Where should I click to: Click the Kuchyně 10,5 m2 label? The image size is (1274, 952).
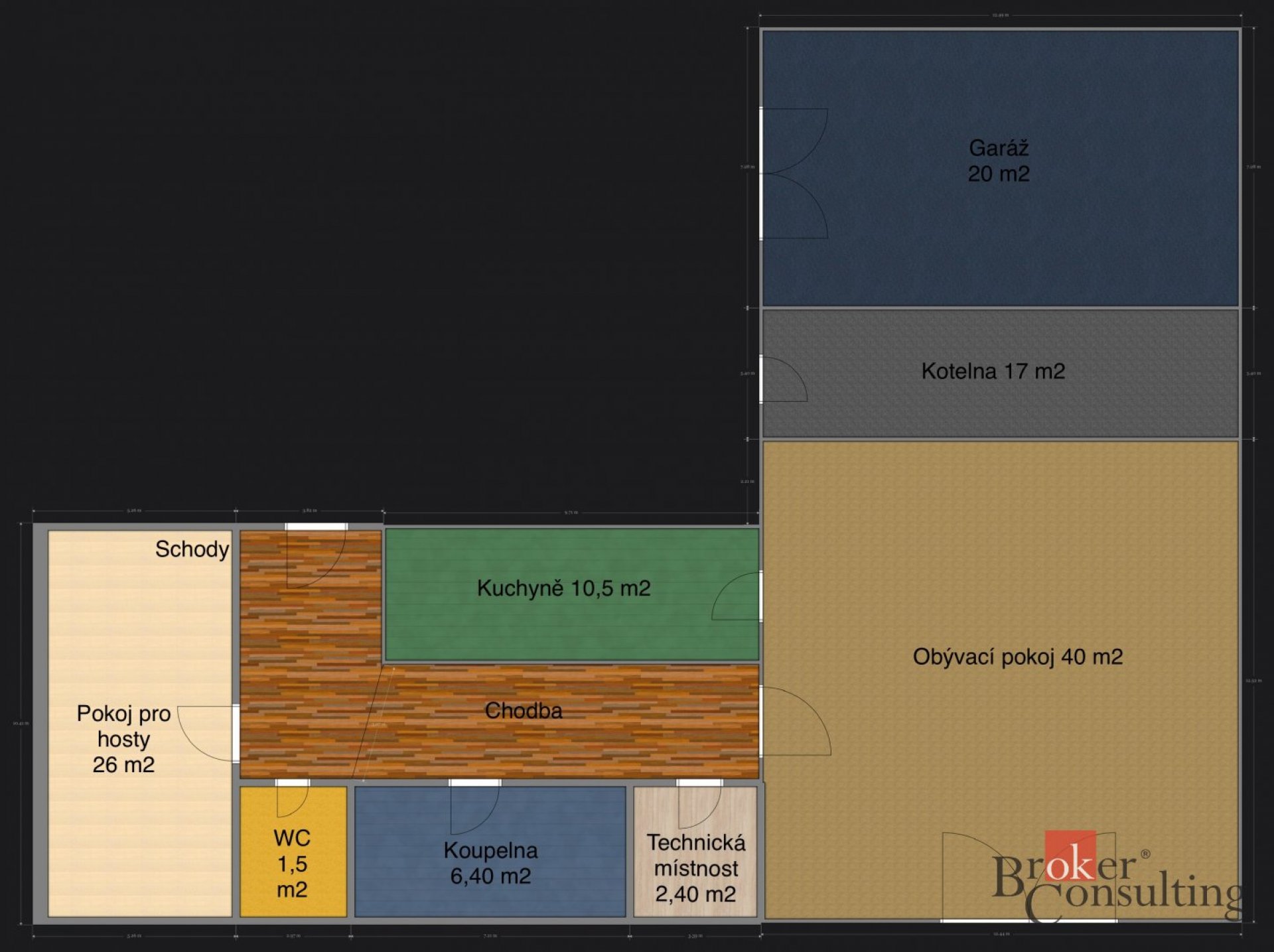click(563, 588)
